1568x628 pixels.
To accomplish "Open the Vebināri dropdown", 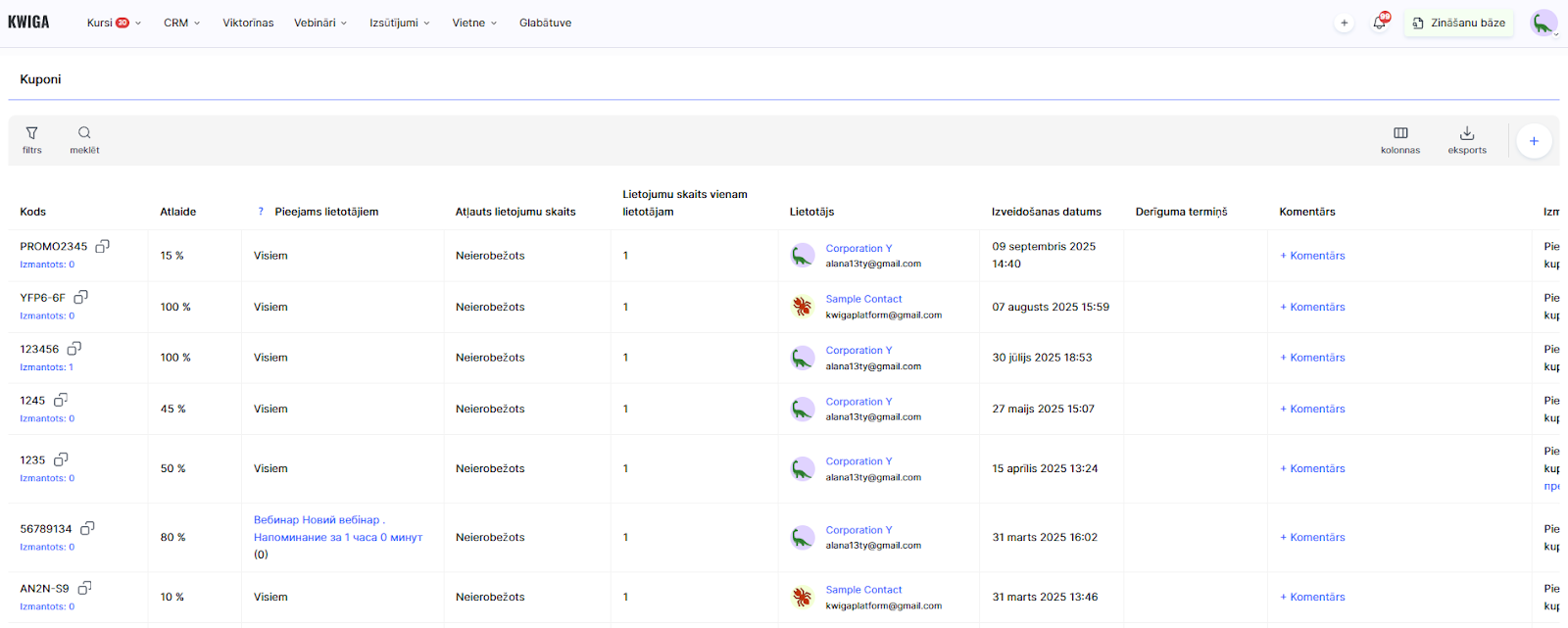I will [320, 23].
